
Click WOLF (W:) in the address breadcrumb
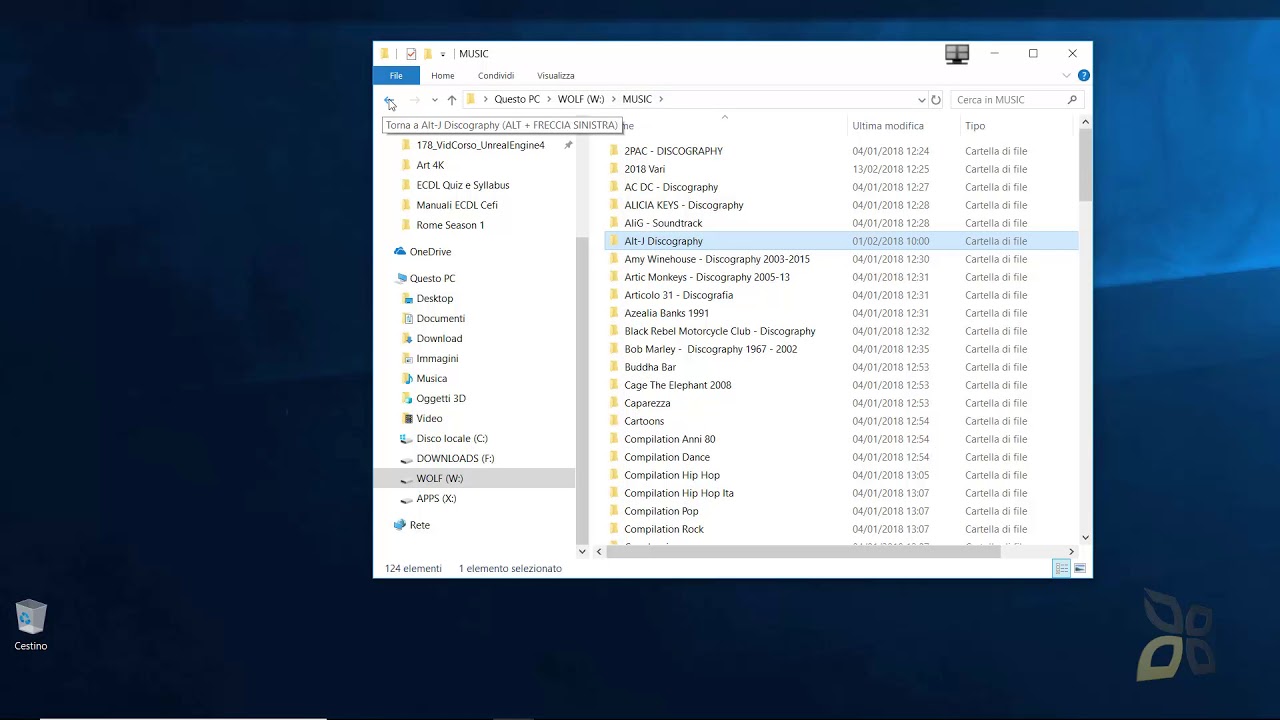(581, 100)
